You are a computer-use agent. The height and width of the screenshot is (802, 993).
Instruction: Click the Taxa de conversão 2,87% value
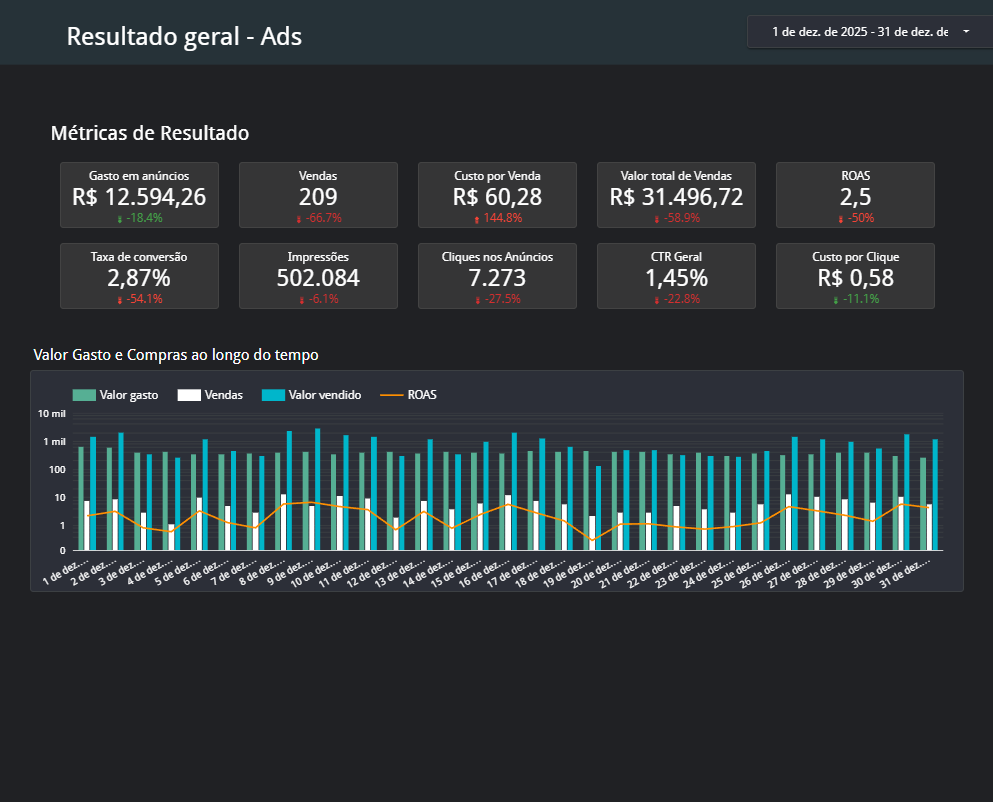coord(139,278)
